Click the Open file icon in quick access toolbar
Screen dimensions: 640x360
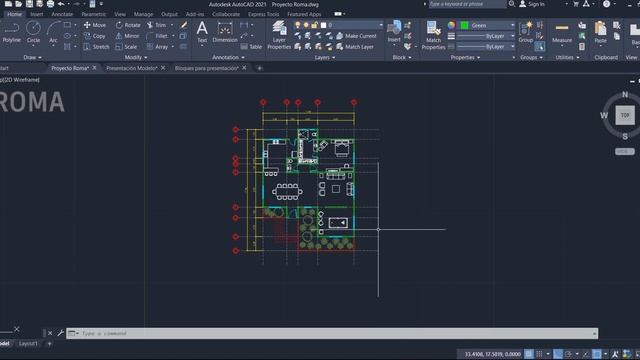coord(19,4)
